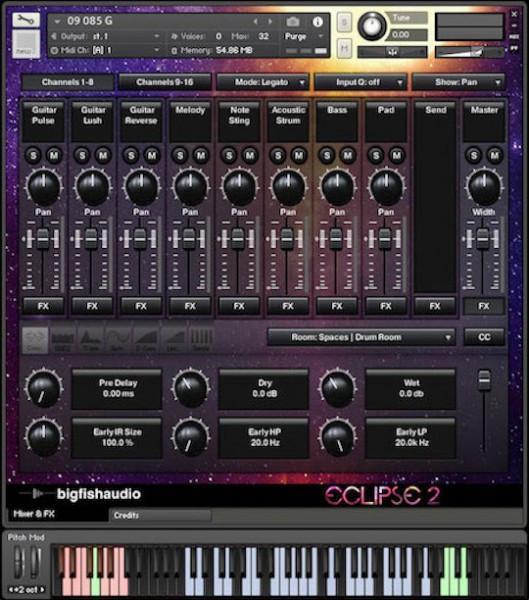Solo the Guitar Lush channel
The height and width of the screenshot is (600, 529).
[x=82, y=155]
